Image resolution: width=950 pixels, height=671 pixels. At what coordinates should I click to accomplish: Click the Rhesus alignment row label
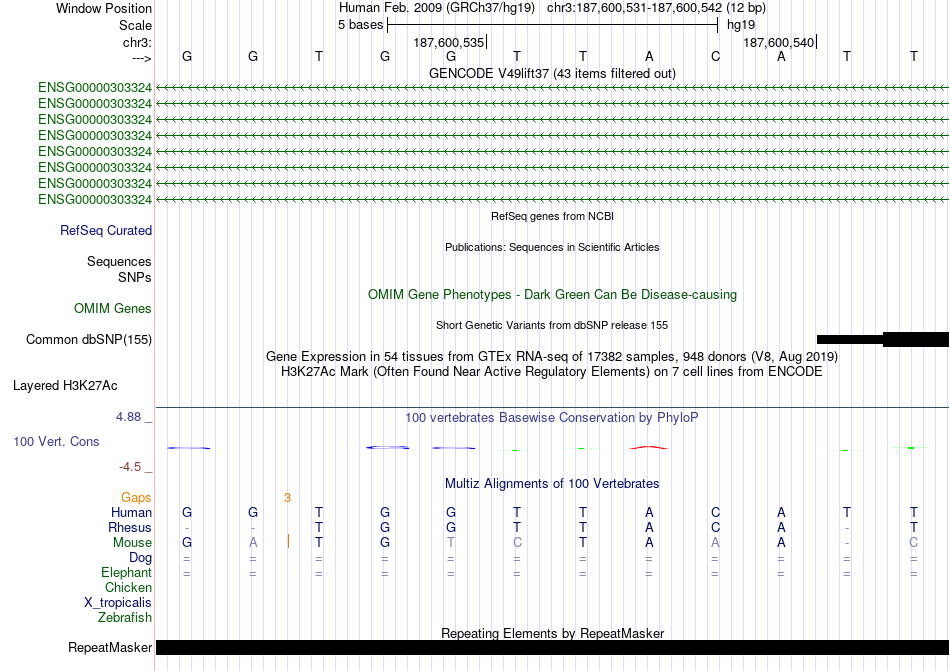[x=130, y=527]
